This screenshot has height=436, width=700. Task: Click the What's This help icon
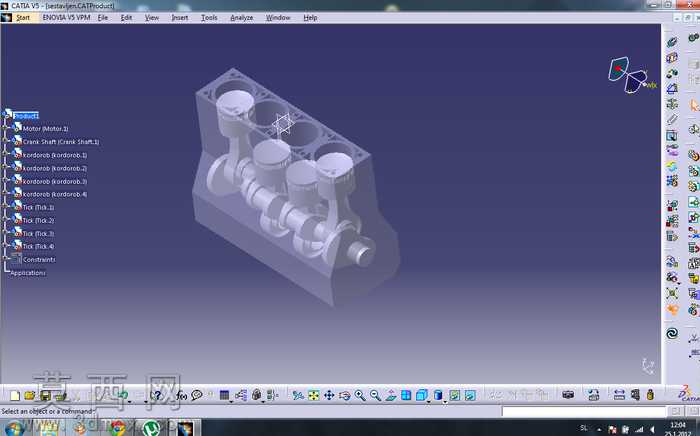point(157,395)
